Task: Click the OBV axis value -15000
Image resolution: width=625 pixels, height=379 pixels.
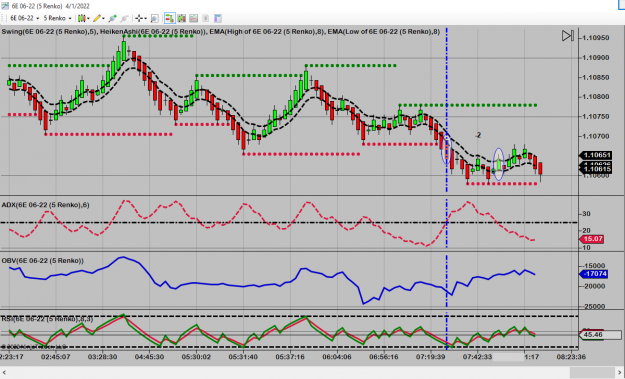Action: point(594,266)
